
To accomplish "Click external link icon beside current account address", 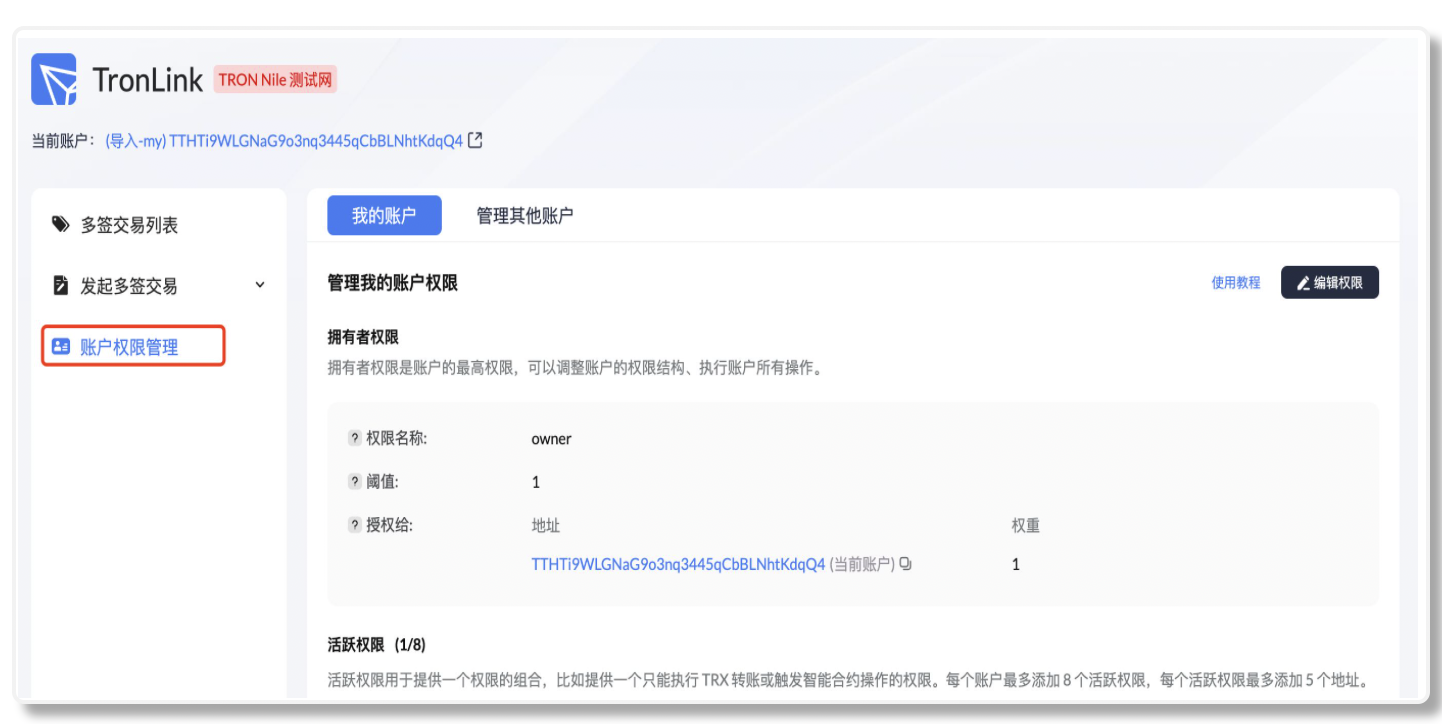I will [x=476, y=141].
